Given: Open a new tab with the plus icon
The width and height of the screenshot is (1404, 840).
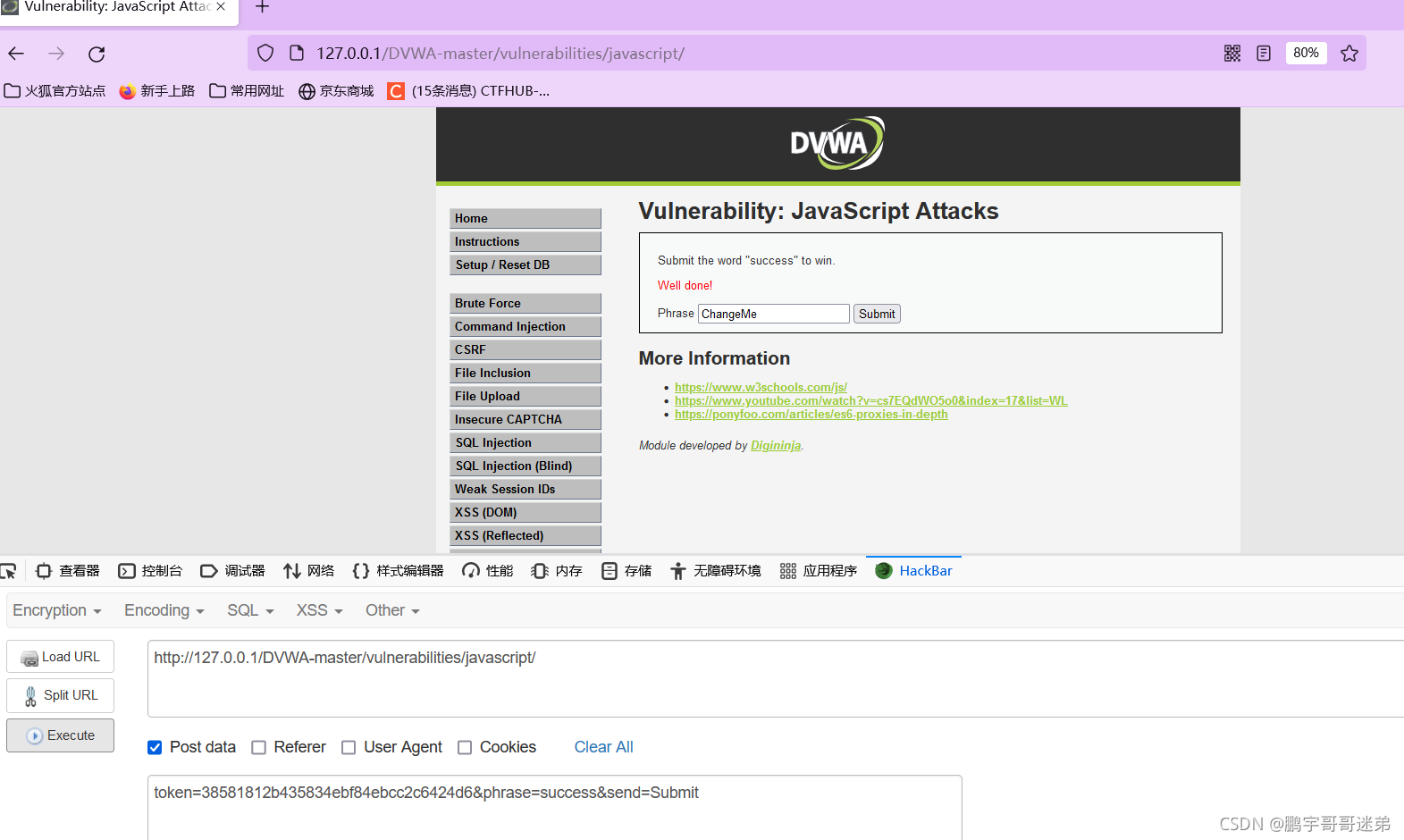Looking at the screenshot, I should (262, 7).
